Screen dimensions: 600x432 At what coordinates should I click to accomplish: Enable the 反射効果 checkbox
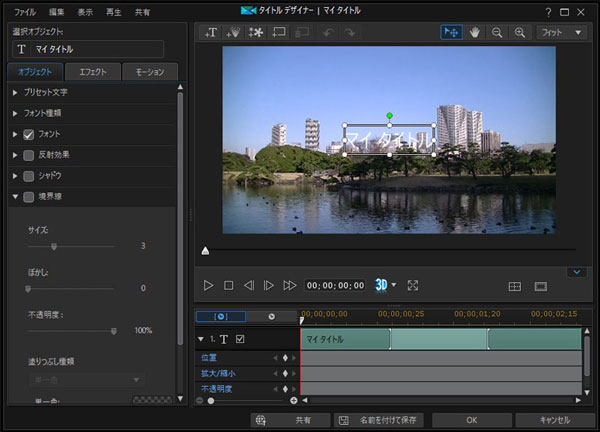tap(29, 155)
